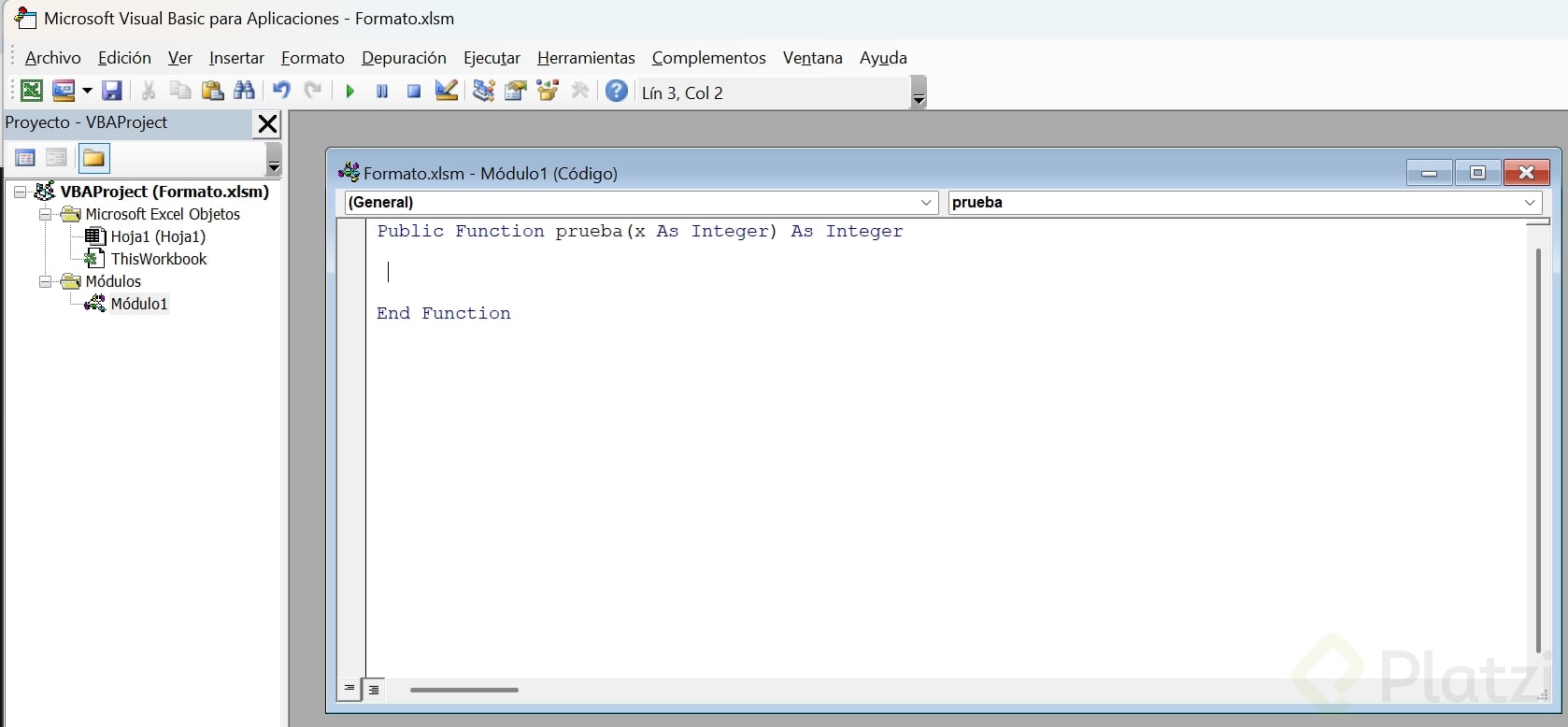
Task: Click the code window split bar handle
Action: click(x=1538, y=221)
